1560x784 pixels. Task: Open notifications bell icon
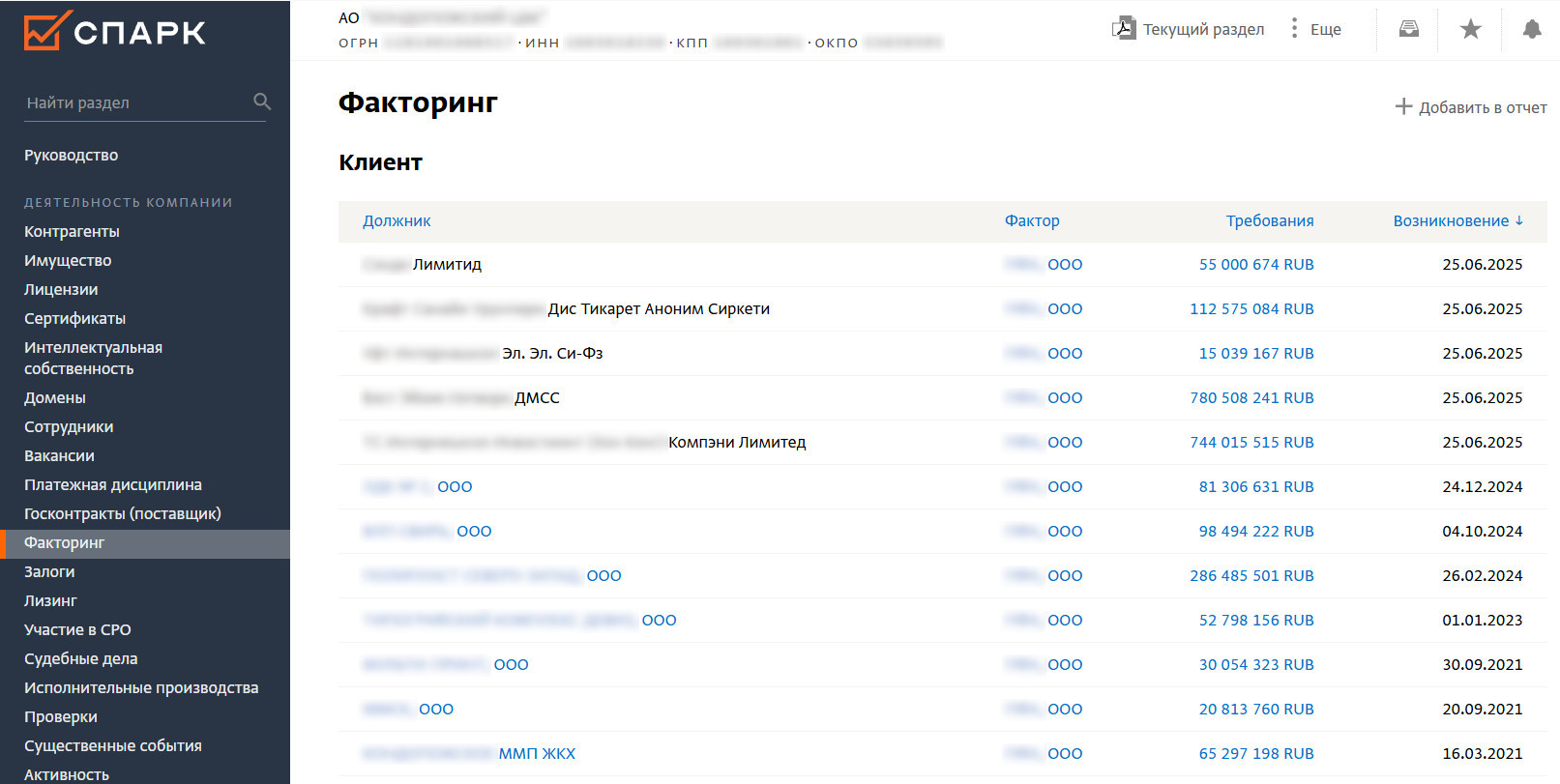coord(1532,29)
